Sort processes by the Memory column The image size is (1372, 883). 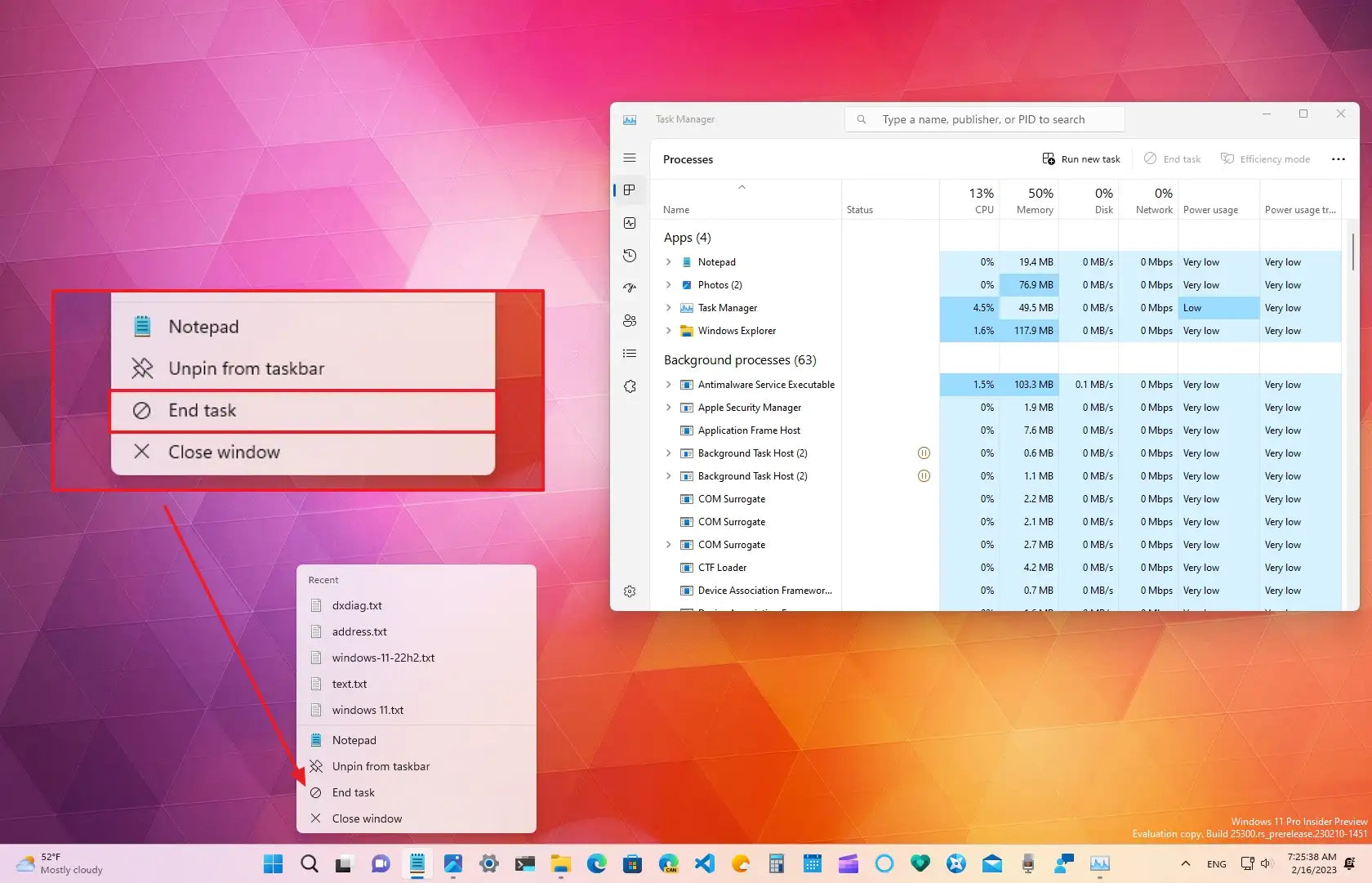1034,201
